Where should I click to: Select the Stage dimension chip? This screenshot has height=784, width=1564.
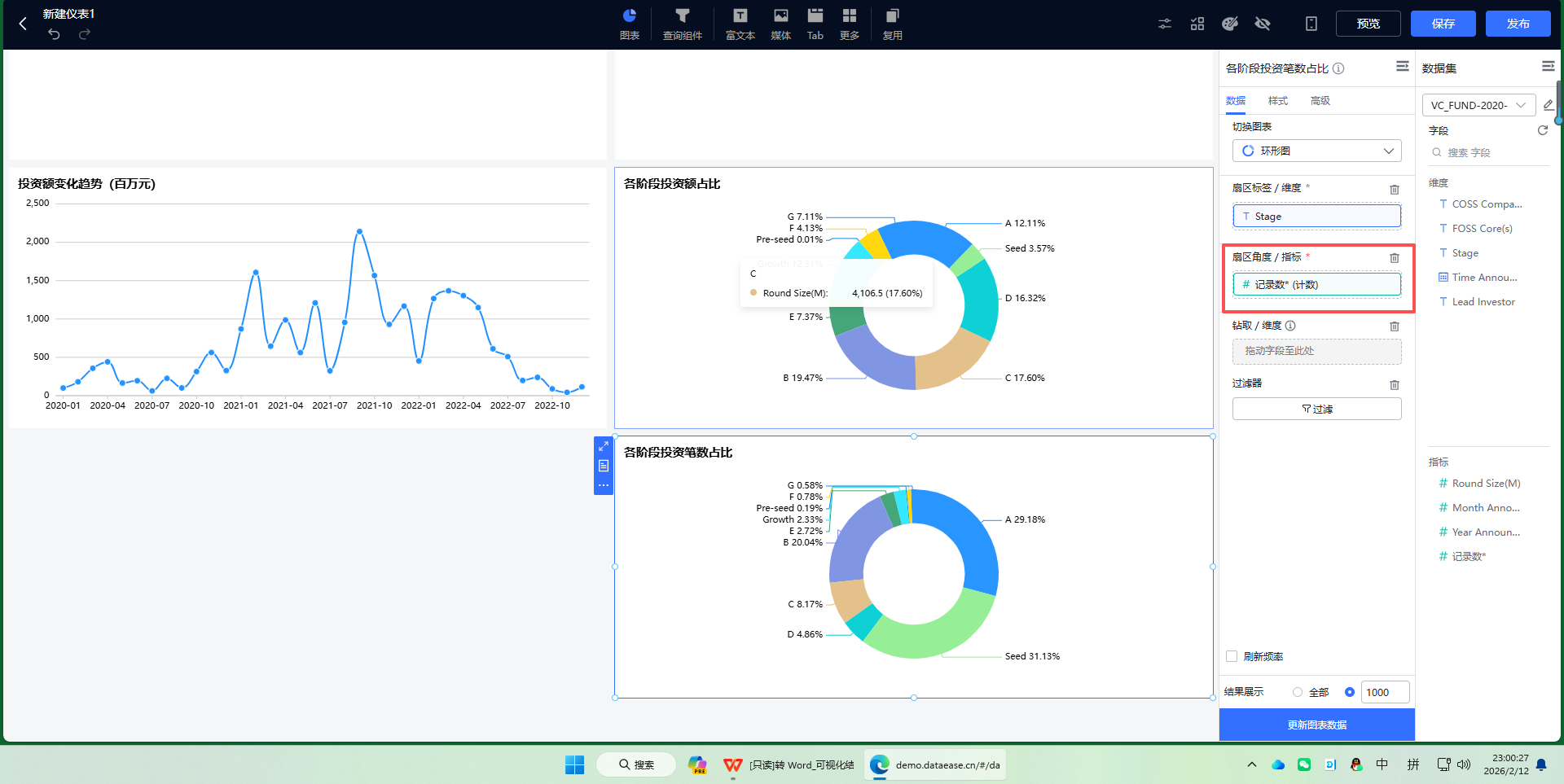(1317, 216)
